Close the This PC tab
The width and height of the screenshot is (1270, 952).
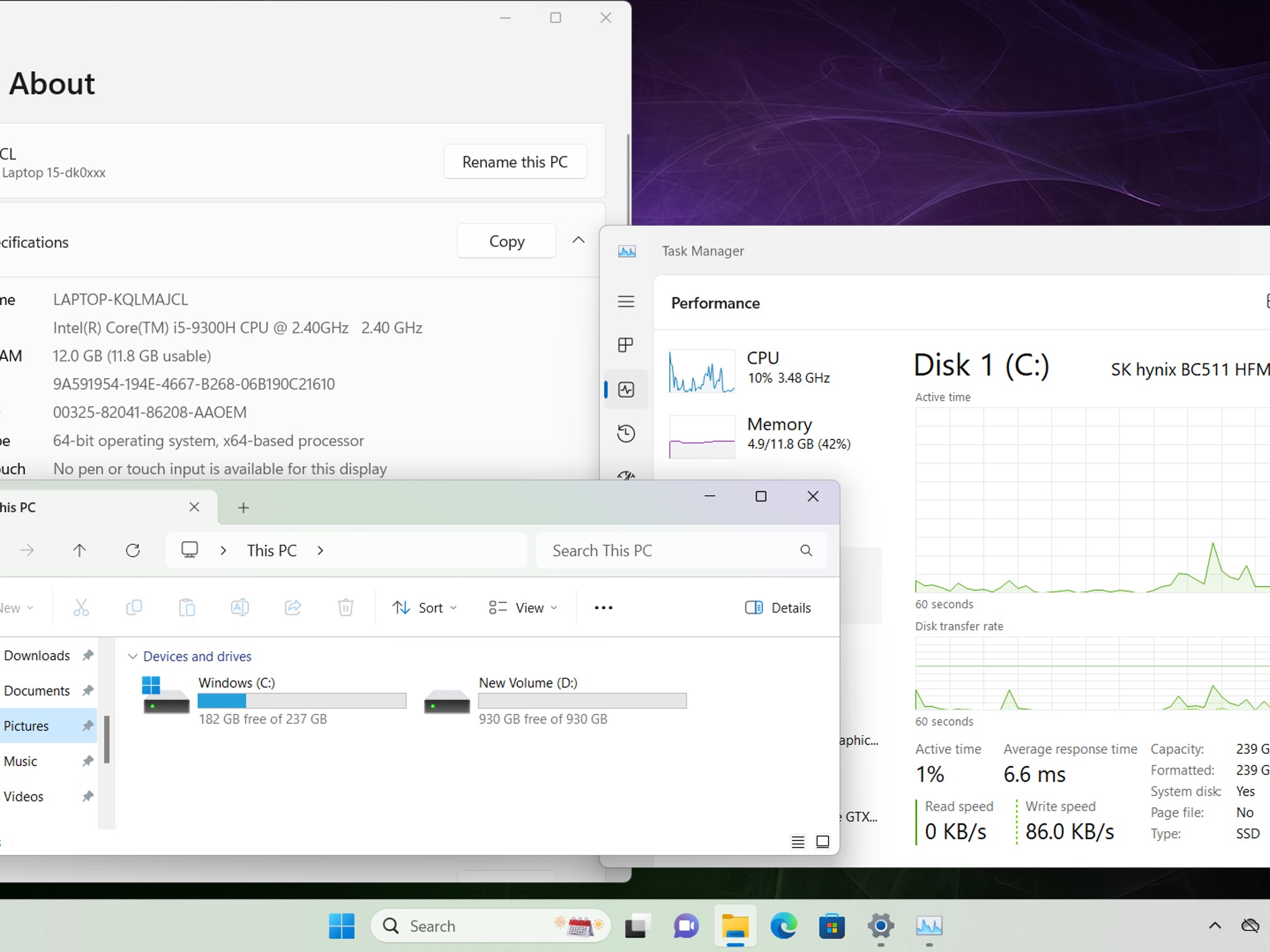(194, 507)
